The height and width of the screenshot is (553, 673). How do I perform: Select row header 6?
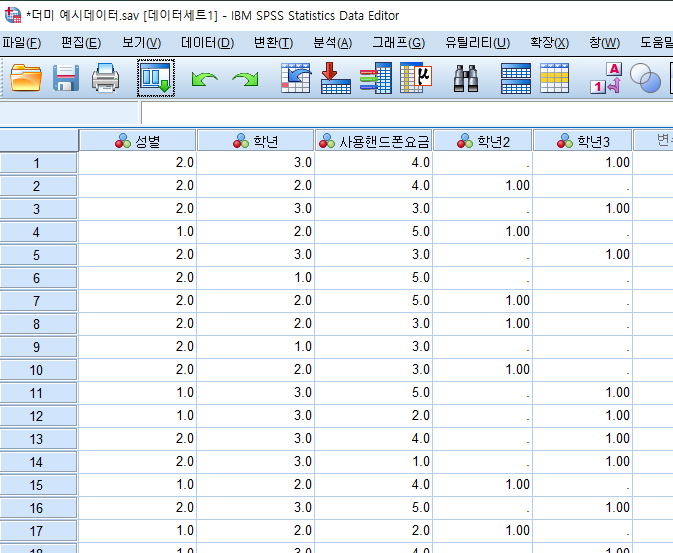(x=38, y=278)
